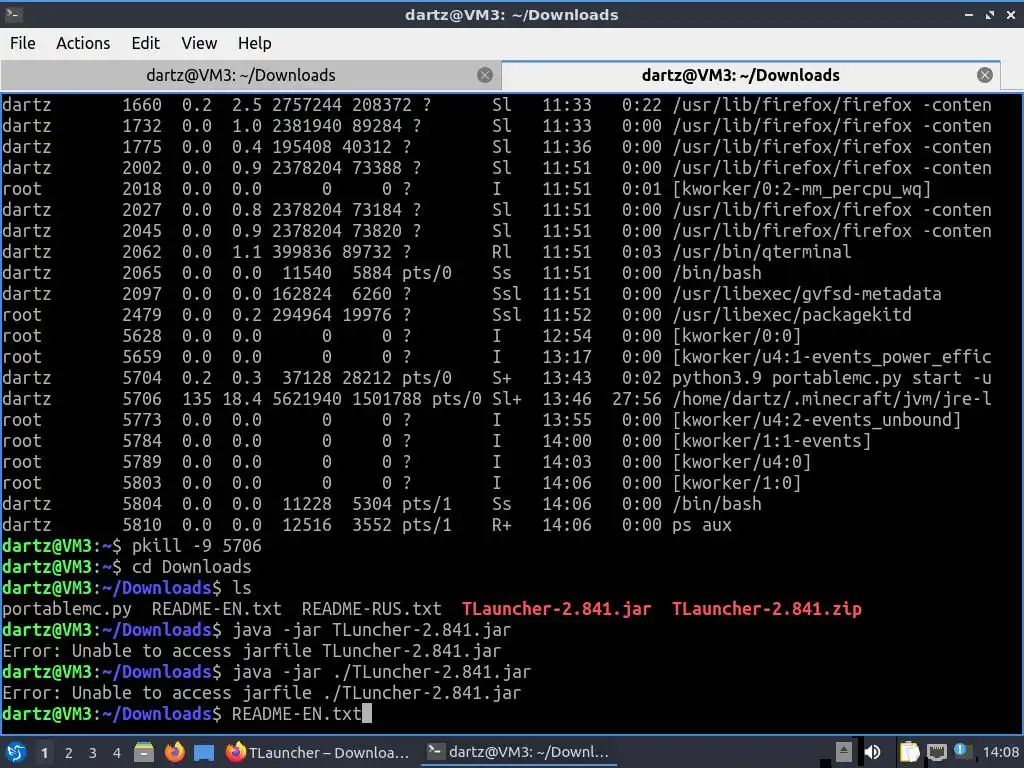Open removable media eject tray icon
This screenshot has width=1024, height=768.
pos(844,752)
